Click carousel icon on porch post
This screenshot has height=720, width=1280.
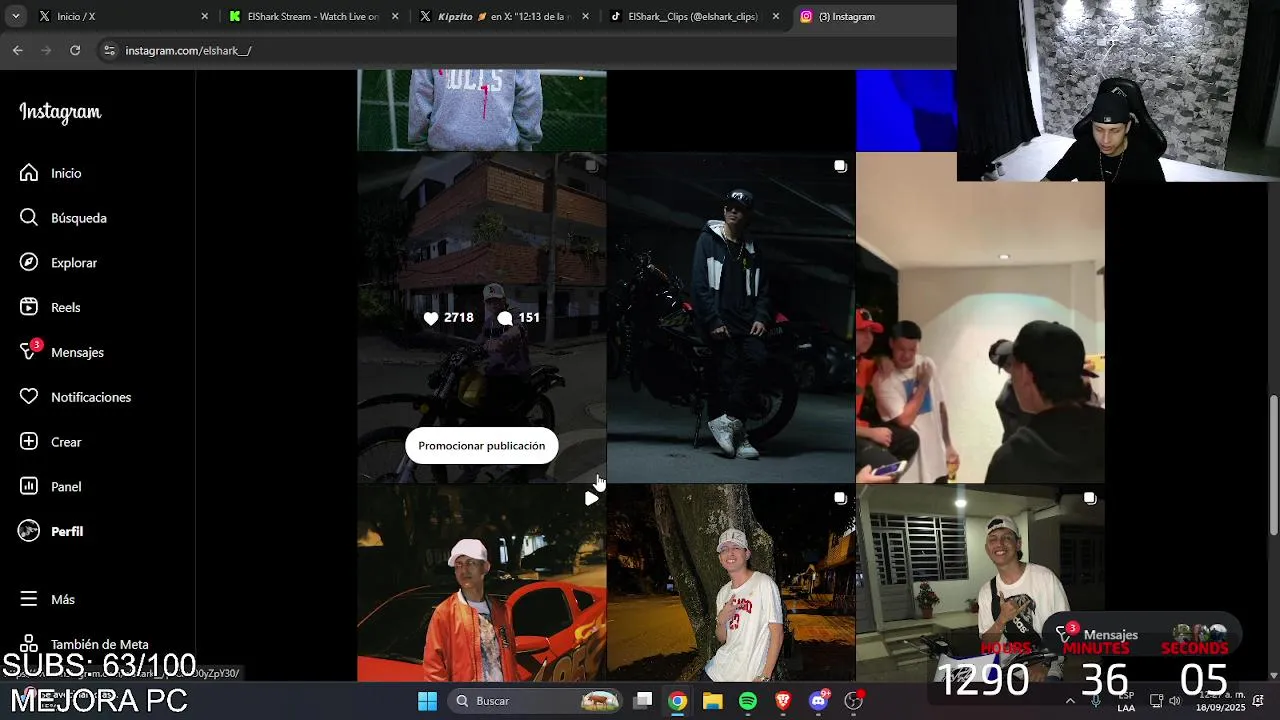[x=1090, y=498]
